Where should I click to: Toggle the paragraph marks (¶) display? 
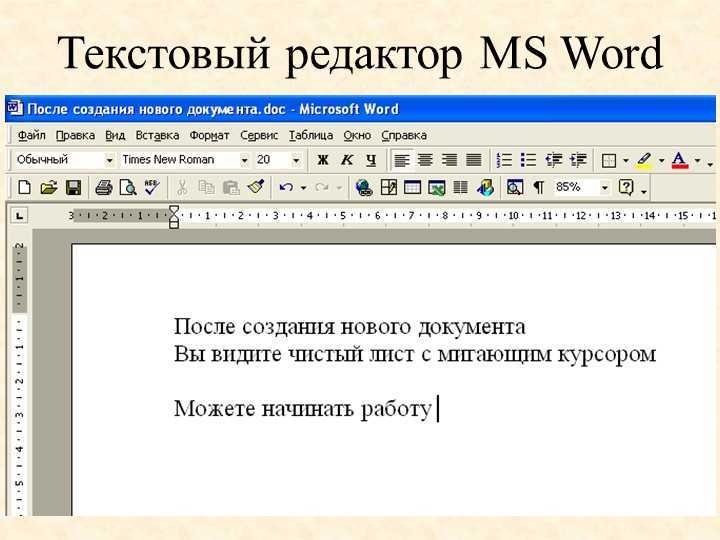[x=539, y=187]
